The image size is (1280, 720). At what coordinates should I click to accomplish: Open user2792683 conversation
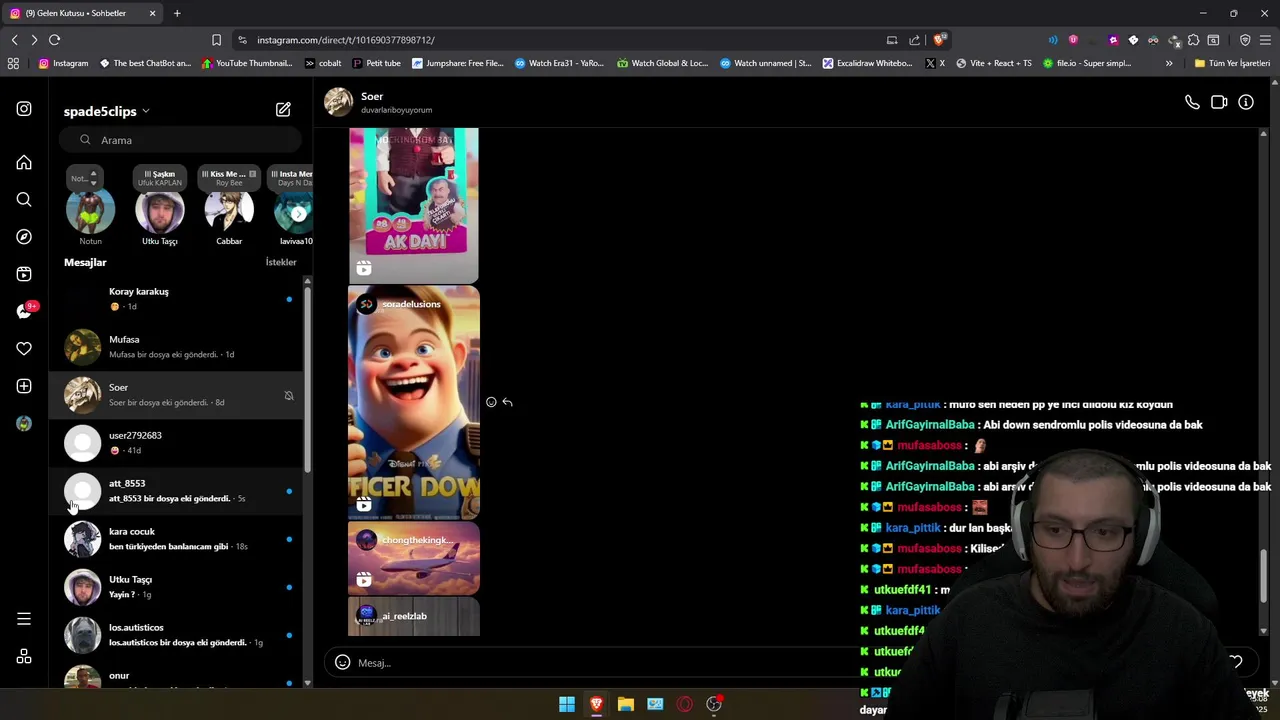pyautogui.click(x=176, y=443)
